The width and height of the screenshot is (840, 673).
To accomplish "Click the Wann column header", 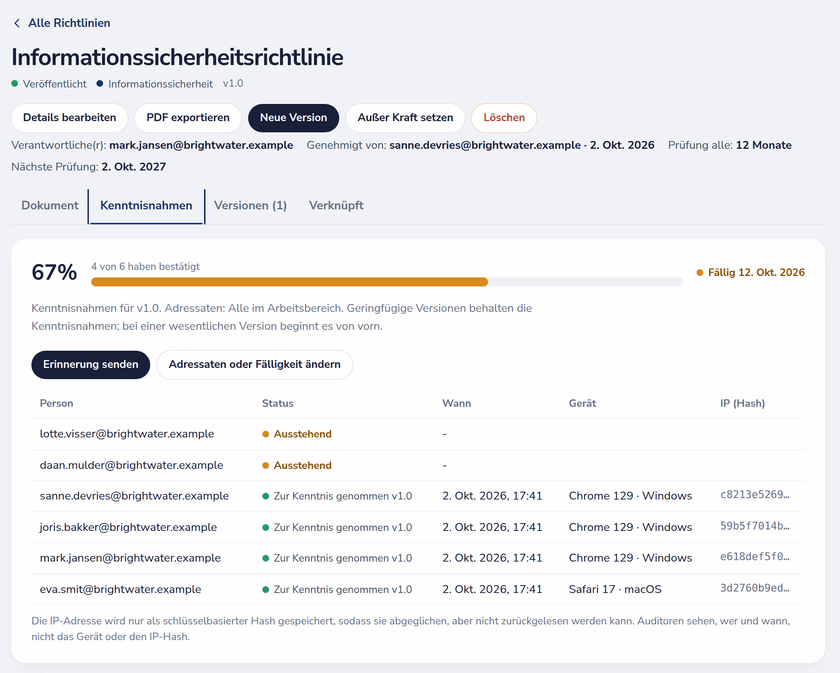I will click(x=456, y=403).
